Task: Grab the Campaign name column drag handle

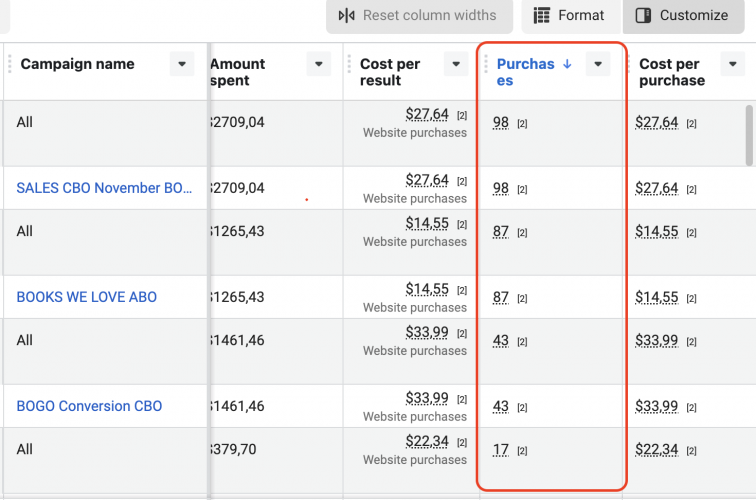Action: (10, 64)
